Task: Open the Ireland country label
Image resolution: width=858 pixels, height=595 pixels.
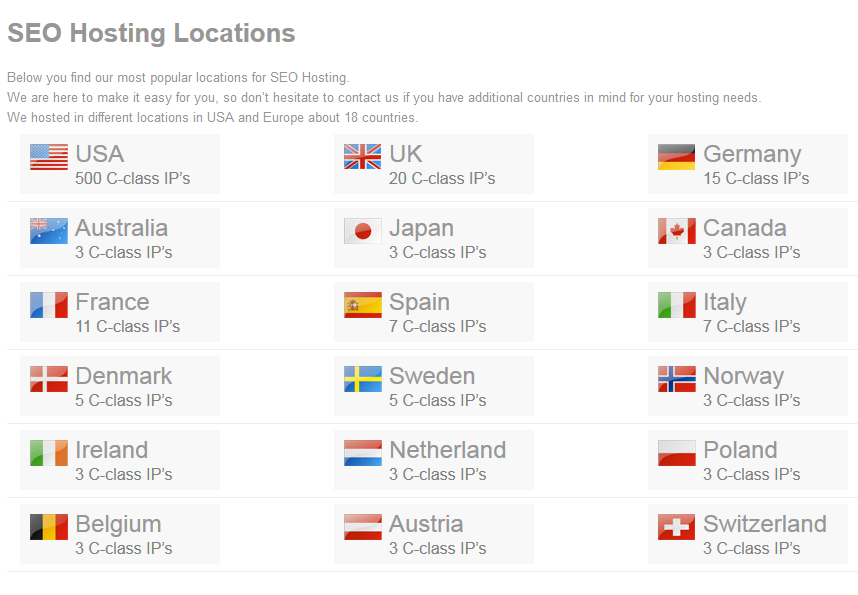Action: (x=112, y=450)
